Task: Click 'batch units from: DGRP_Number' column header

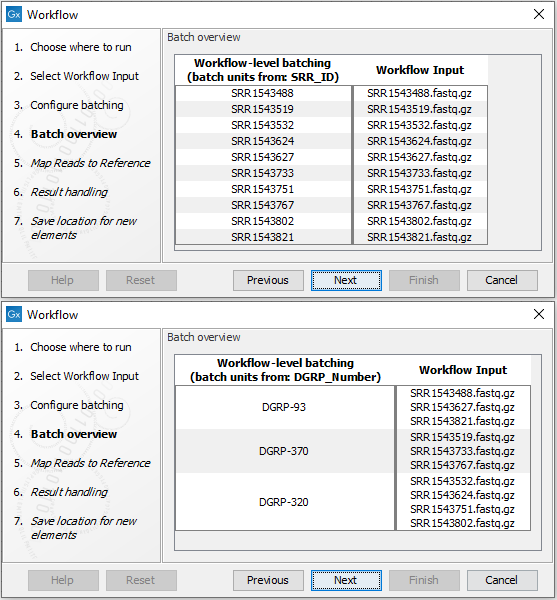Action: (285, 370)
